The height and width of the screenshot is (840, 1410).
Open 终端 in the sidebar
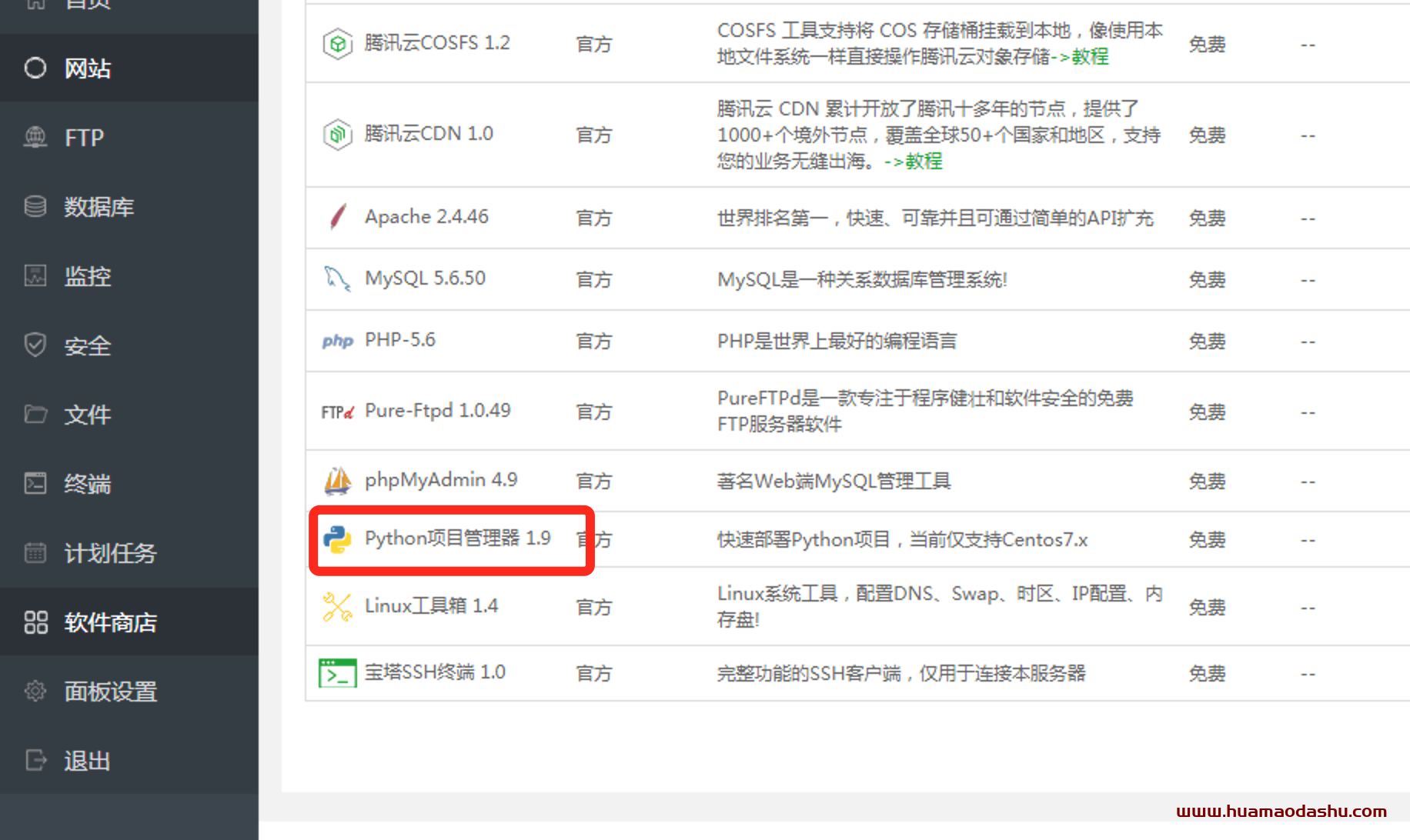[x=129, y=483]
